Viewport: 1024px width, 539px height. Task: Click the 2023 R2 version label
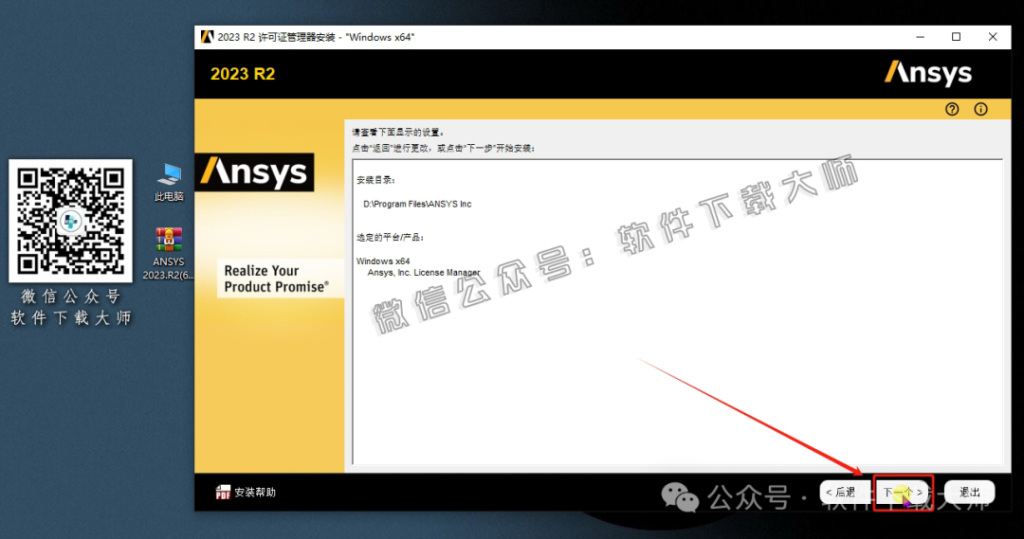click(x=242, y=74)
